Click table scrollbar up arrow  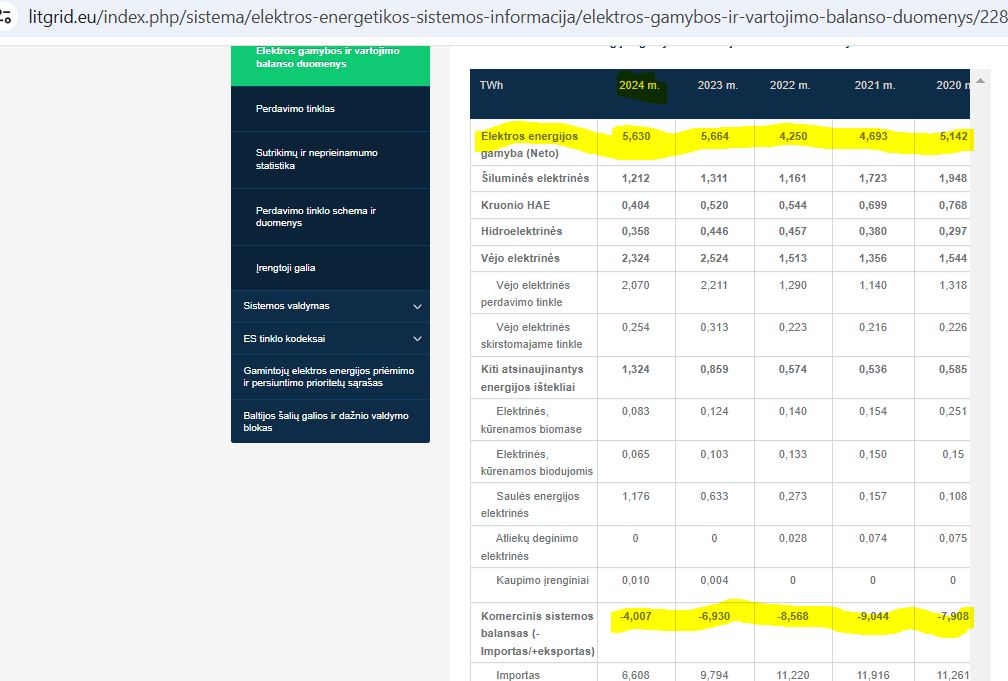click(x=980, y=80)
